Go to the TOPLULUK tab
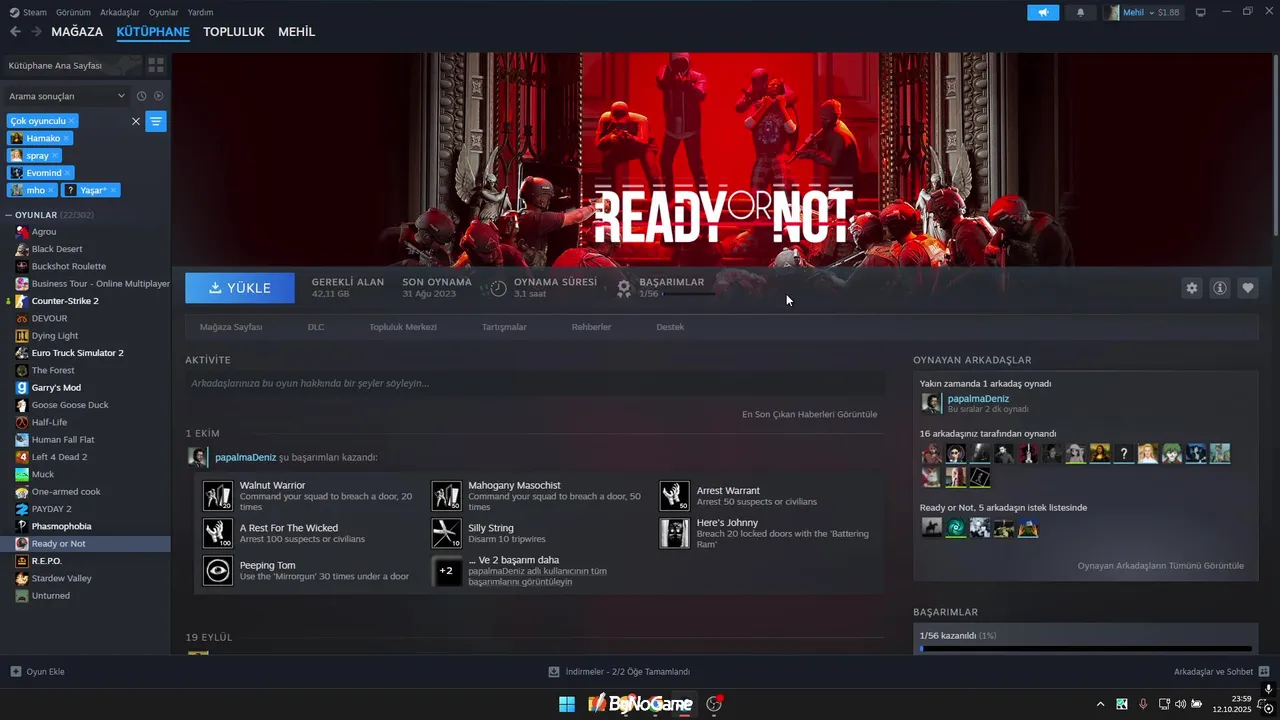The width and height of the screenshot is (1280, 720). click(x=234, y=32)
